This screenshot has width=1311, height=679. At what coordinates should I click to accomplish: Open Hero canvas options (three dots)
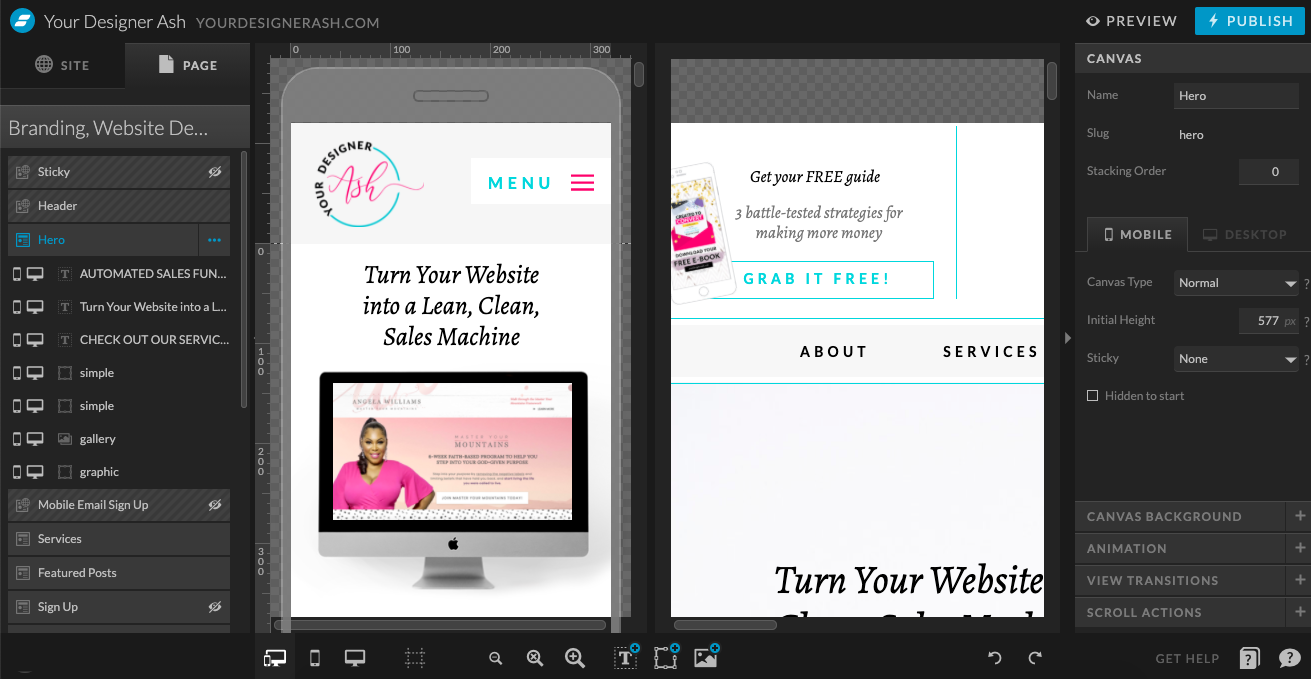[x=214, y=240]
